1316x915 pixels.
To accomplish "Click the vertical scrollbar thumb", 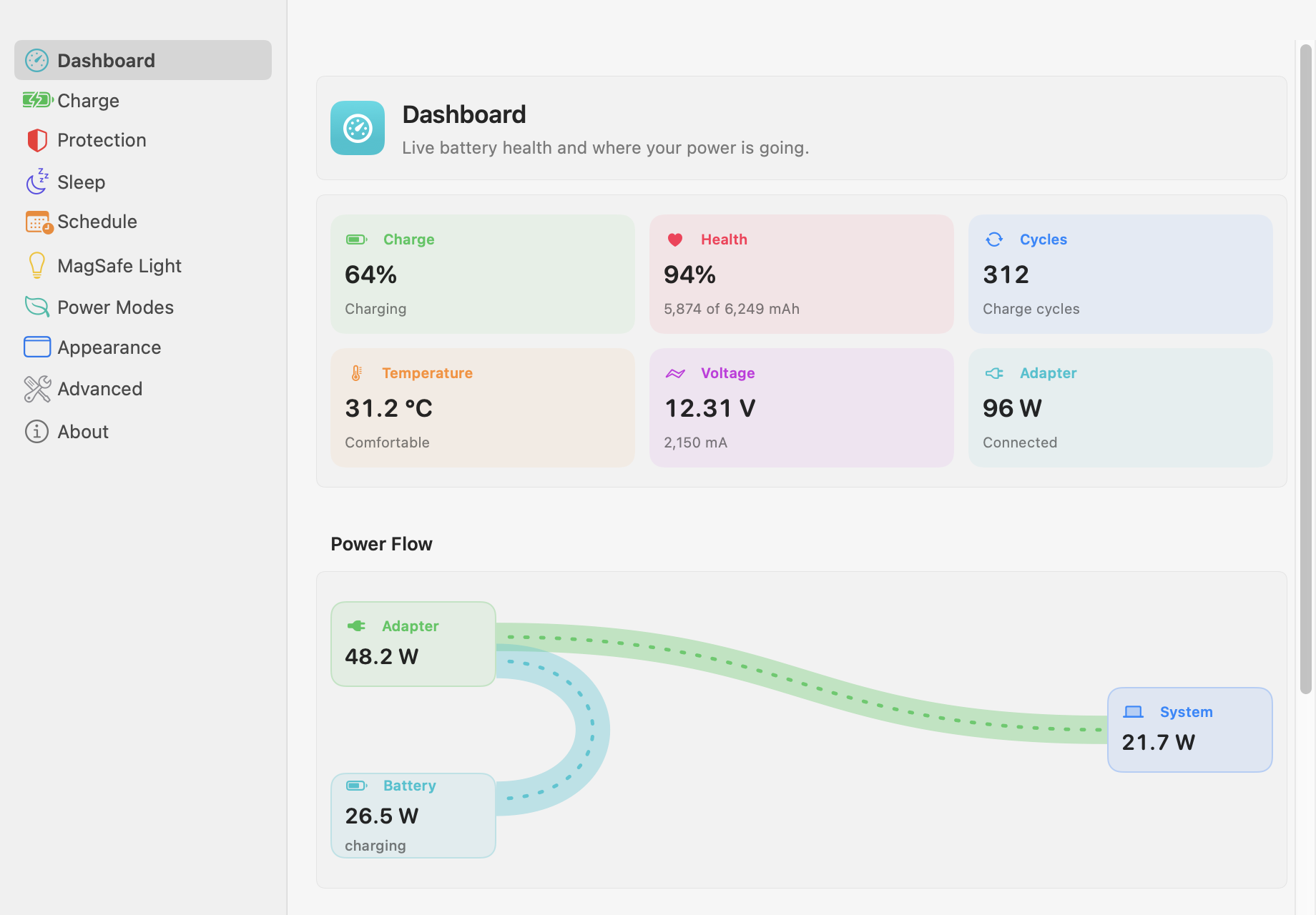I will point(1306,368).
